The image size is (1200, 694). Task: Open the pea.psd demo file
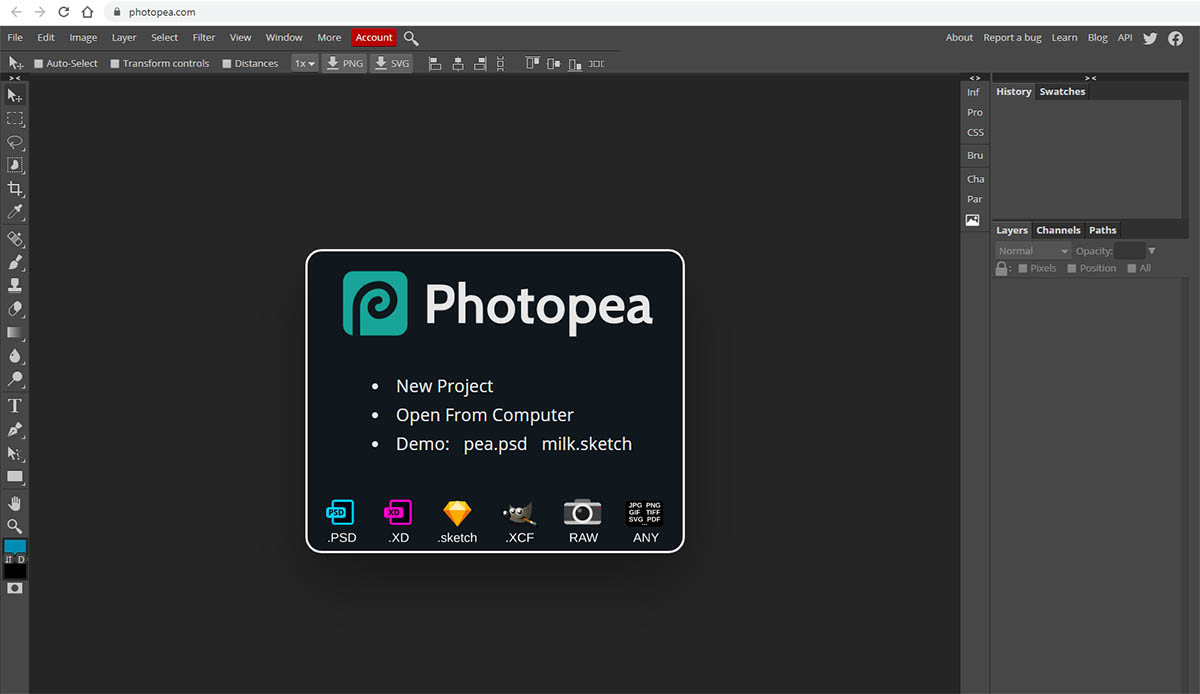click(x=495, y=444)
